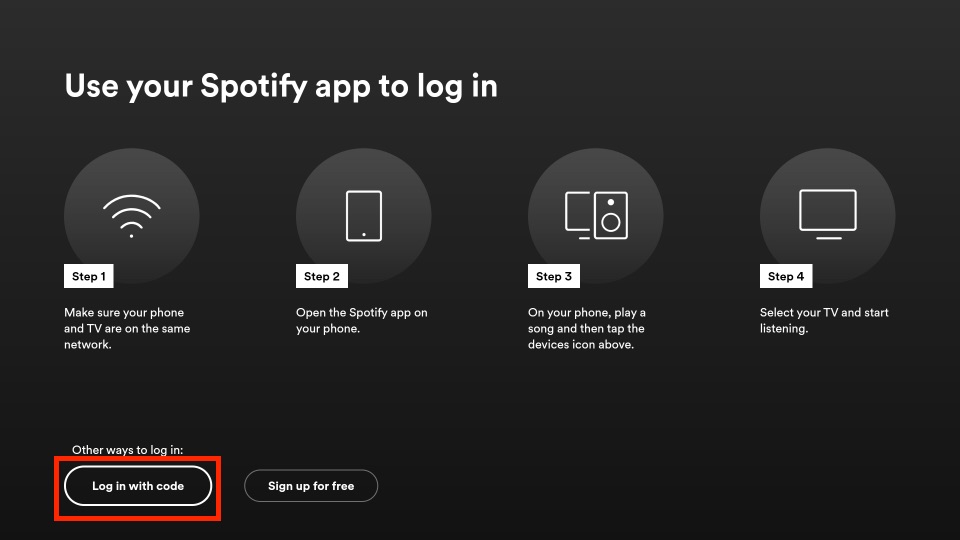Click the 'Use your Spotify app to log in' heading

[x=281, y=86]
